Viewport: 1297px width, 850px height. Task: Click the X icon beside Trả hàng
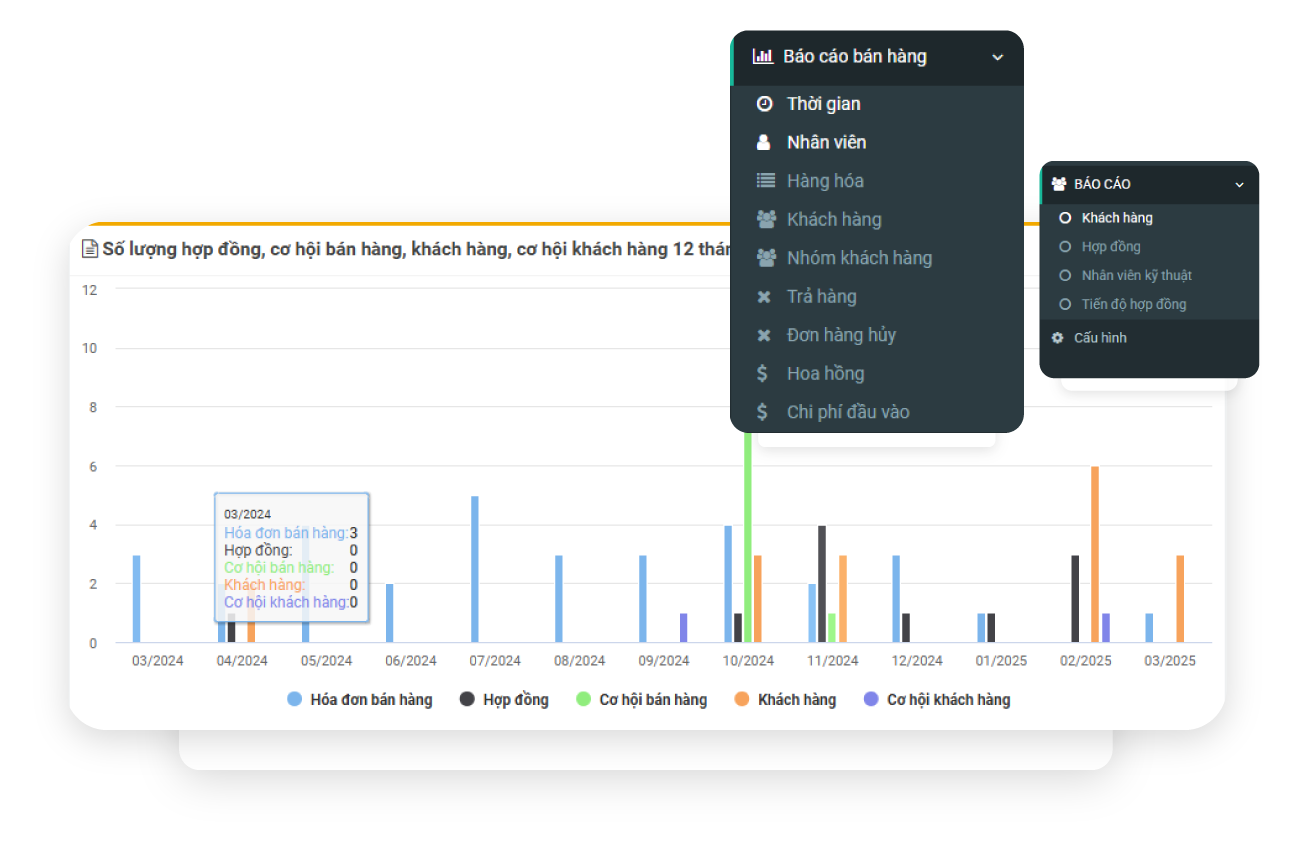[764, 297]
